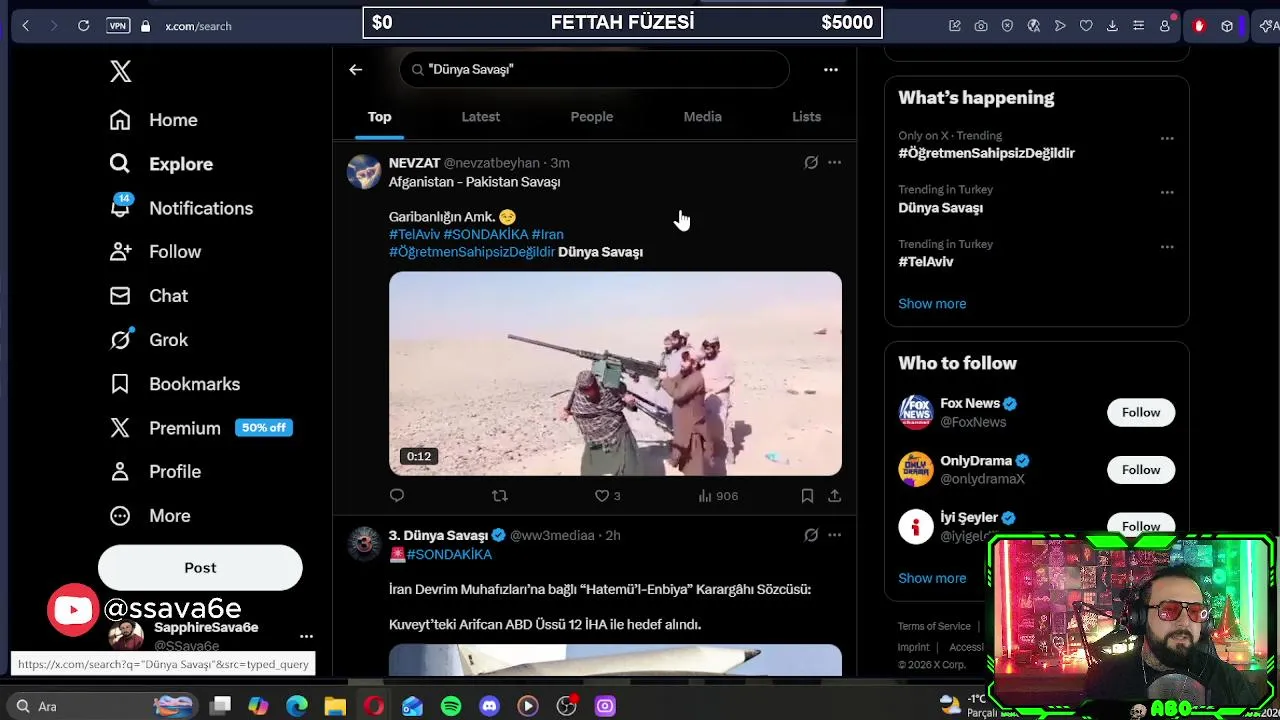Viewport: 1280px width, 720px height.
Task: Open Terms of Service footer link
Action: pos(934,626)
